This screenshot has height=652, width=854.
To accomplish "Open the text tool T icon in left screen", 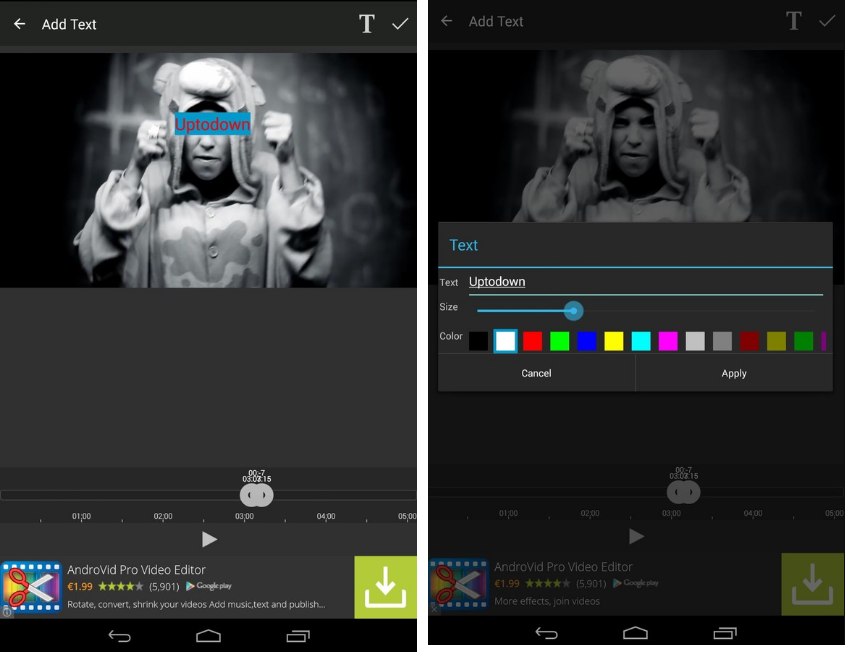I will point(367,24).
